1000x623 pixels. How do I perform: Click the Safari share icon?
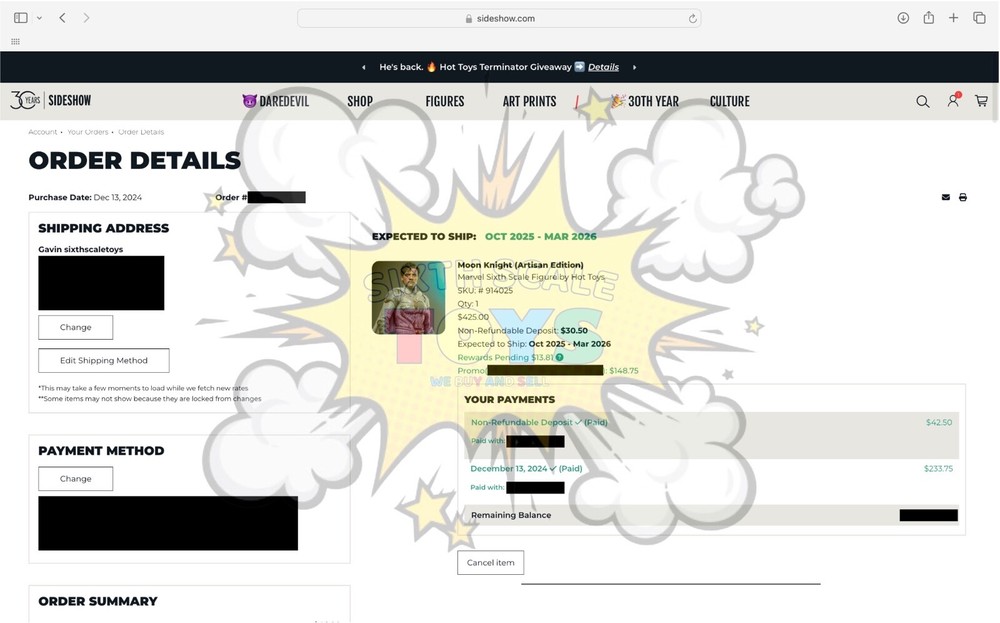(929, 18)
